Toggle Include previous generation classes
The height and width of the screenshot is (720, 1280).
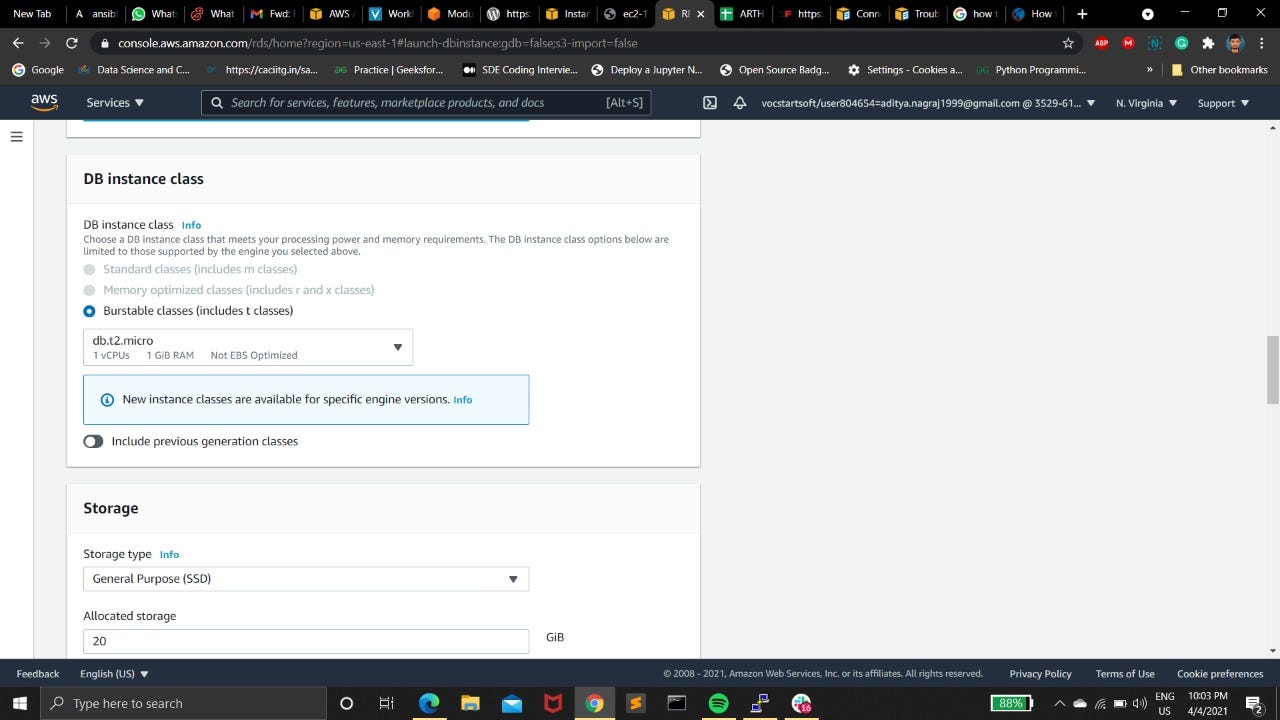point(93,441)
